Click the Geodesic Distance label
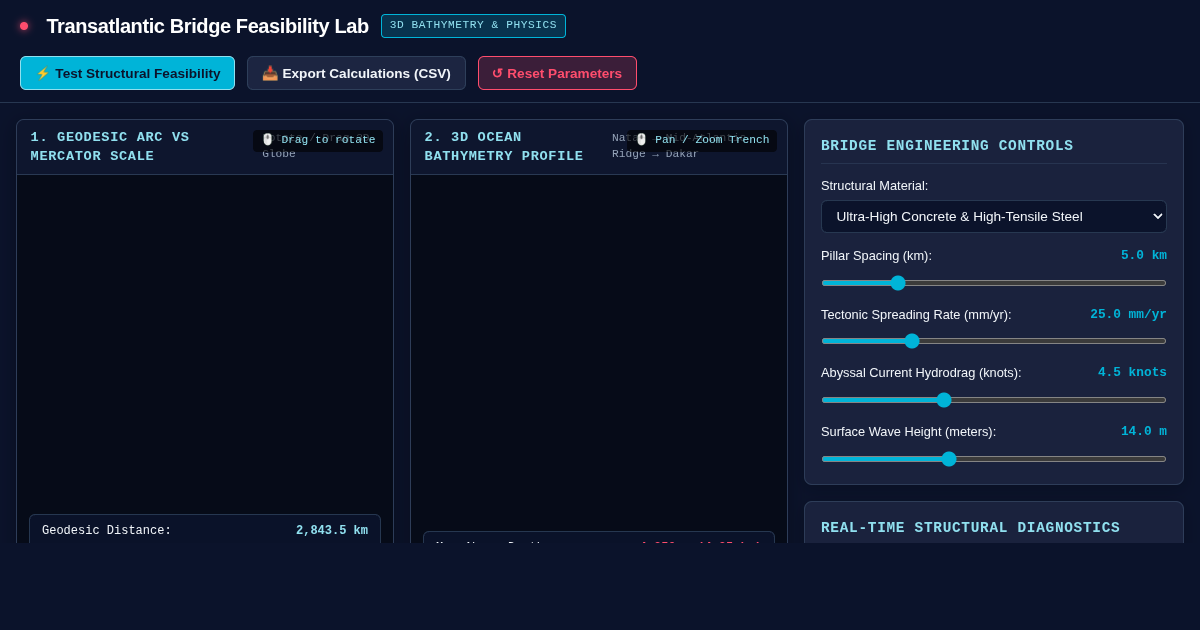Image resolution: width=1200 pixels, height=630 pixels. pyautogui.click(x=107, y=531)
